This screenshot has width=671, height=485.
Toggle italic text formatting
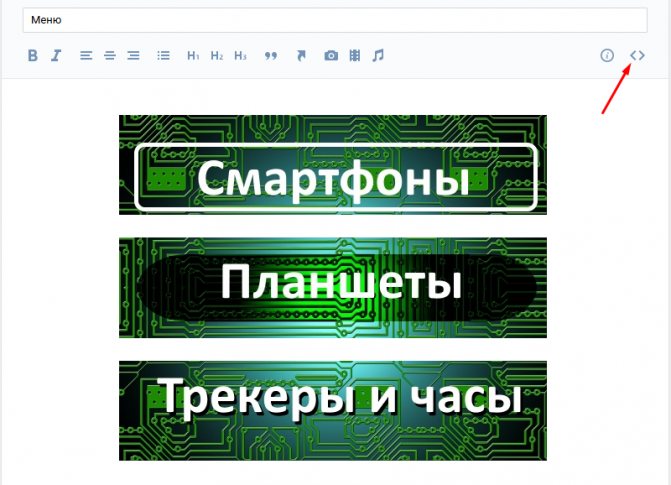tap(56, 56)
